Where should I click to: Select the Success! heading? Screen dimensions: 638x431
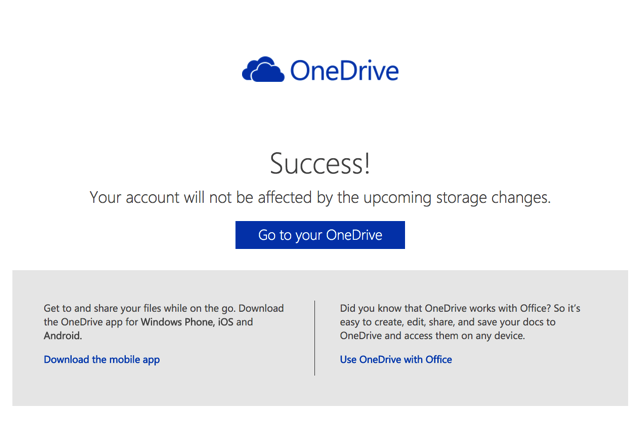coord(320,164)
